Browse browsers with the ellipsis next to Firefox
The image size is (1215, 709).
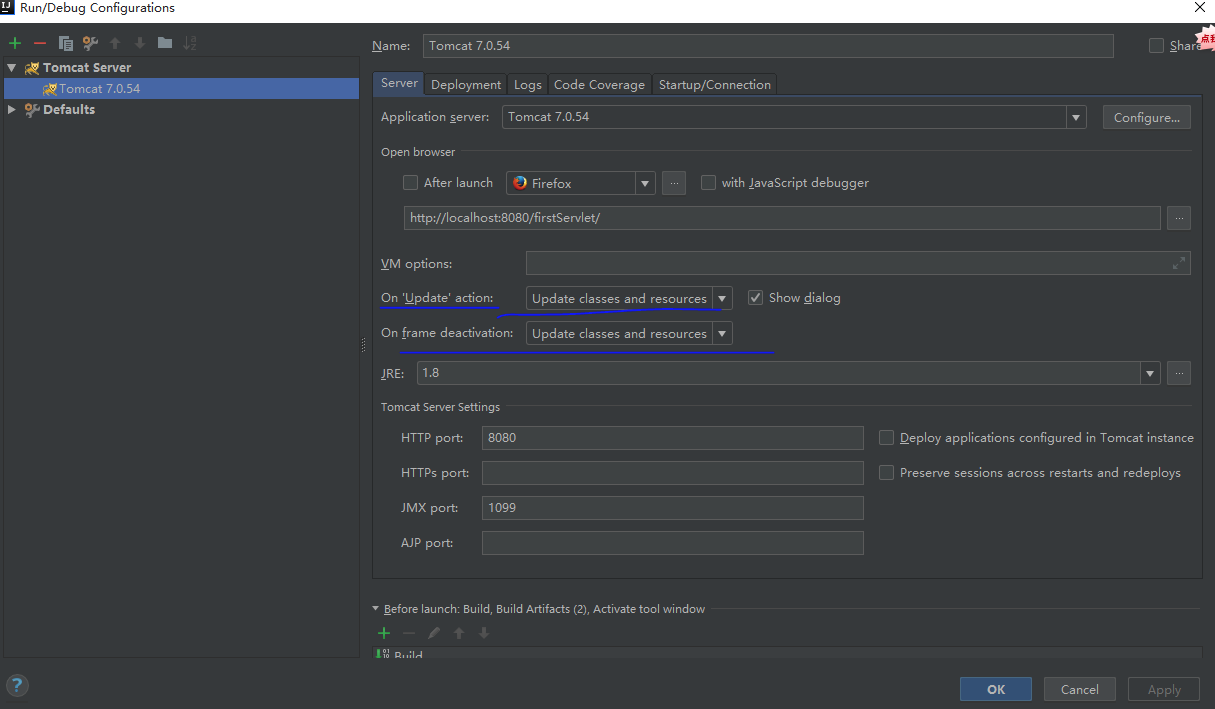pyautogui.click(x=674, y=183)
